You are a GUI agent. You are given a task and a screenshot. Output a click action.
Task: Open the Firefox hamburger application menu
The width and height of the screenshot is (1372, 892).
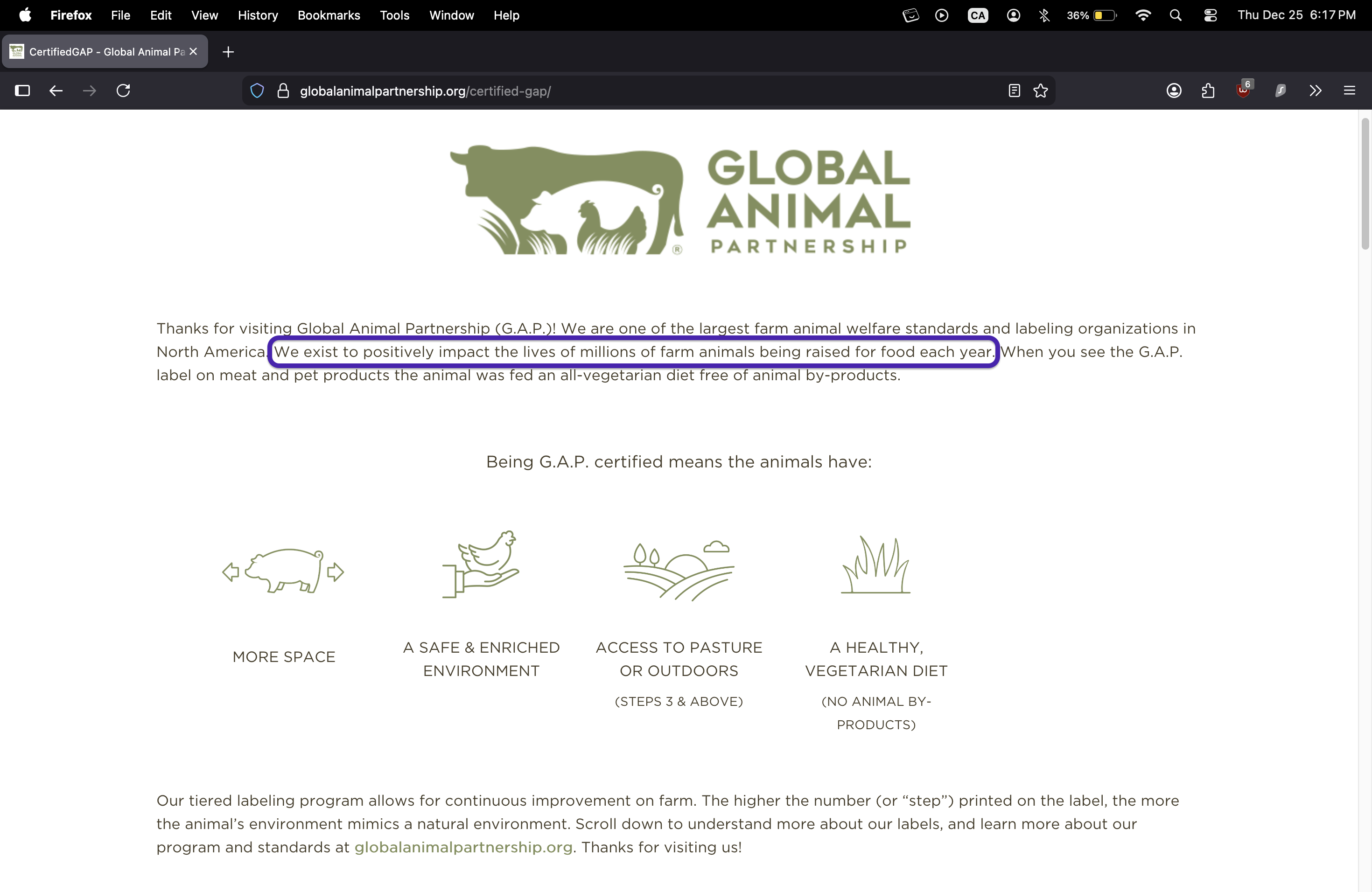coord(1349,91)
